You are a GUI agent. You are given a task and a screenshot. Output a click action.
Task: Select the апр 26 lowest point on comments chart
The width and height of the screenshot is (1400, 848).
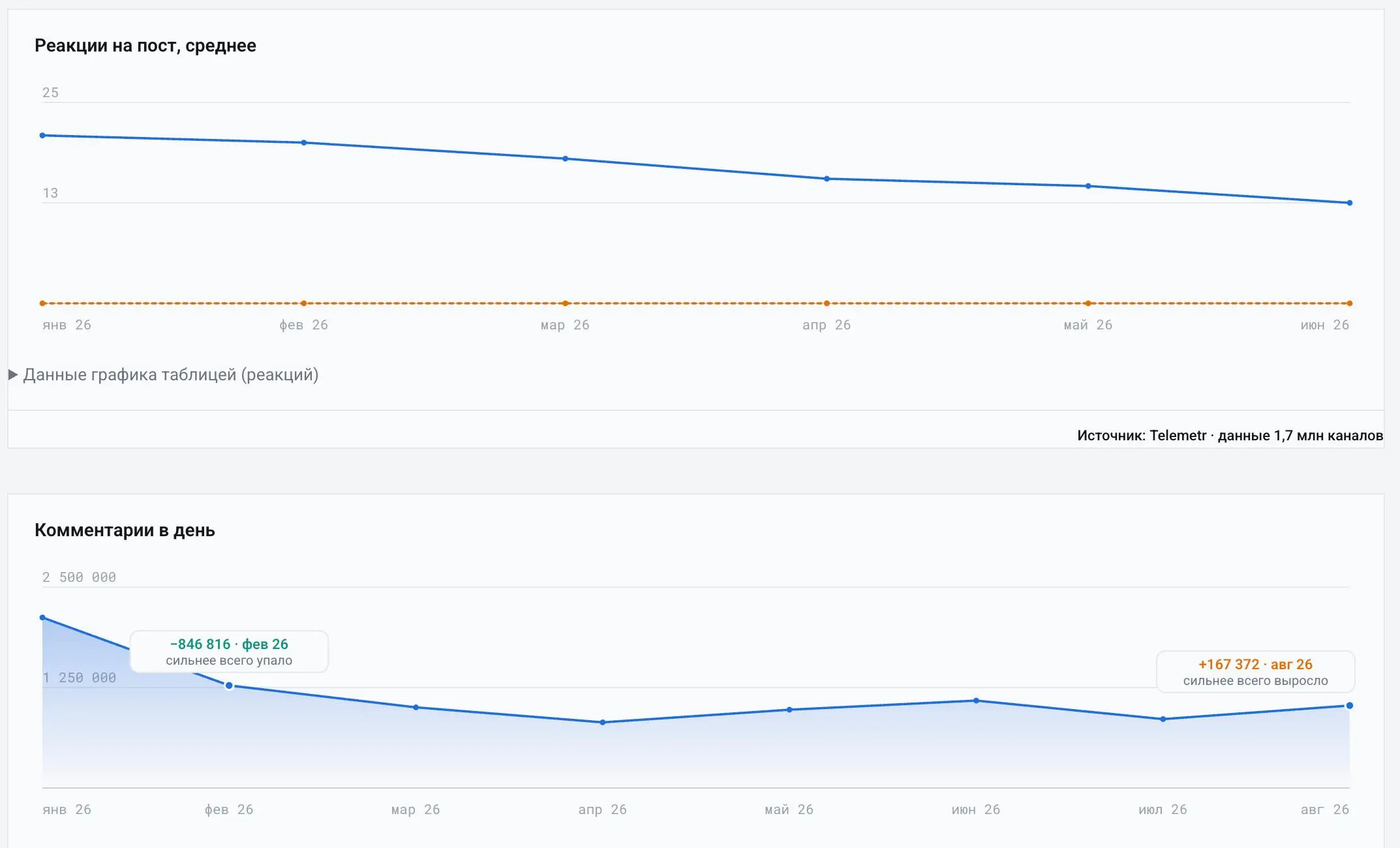pyautogui.click(x=603, y=722)
